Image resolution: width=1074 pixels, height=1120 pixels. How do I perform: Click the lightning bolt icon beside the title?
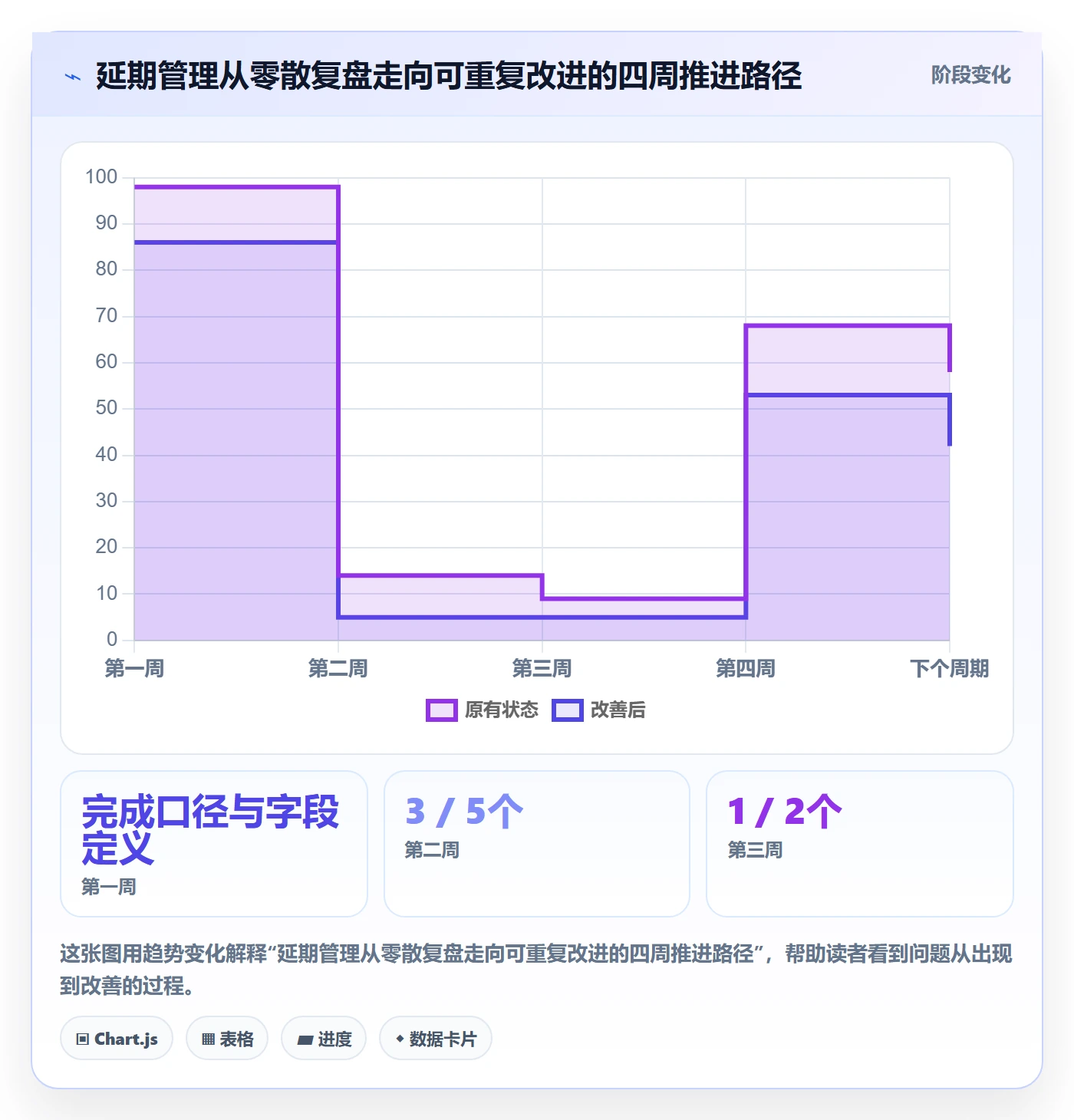[x=73, y=77]
